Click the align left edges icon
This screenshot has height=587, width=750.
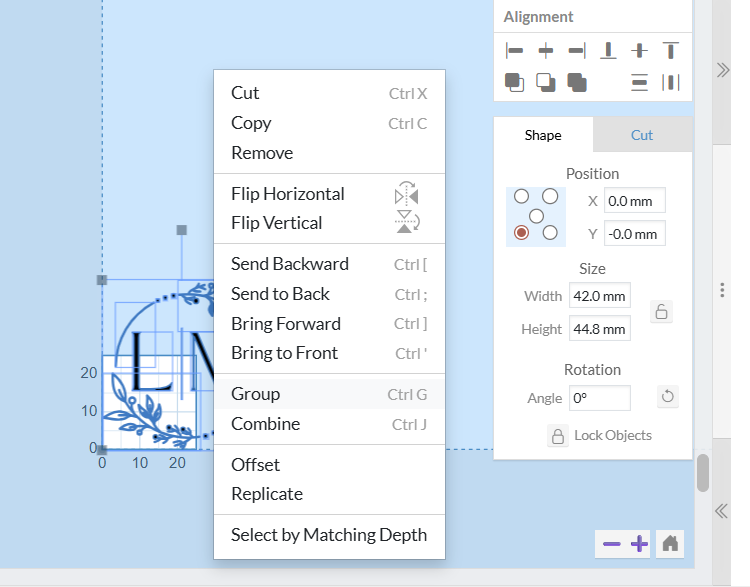click(x=515, y=50)
